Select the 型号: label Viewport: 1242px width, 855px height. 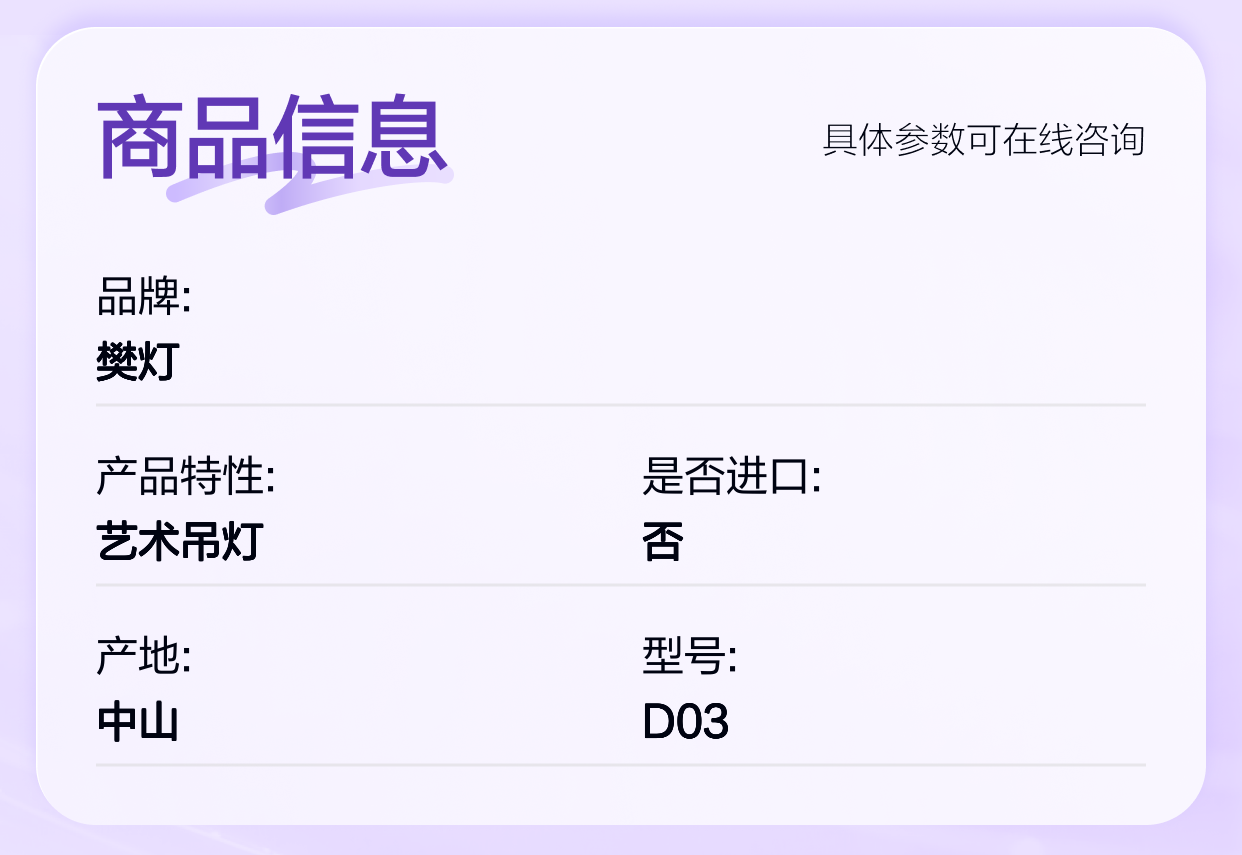tap(689, 657)
